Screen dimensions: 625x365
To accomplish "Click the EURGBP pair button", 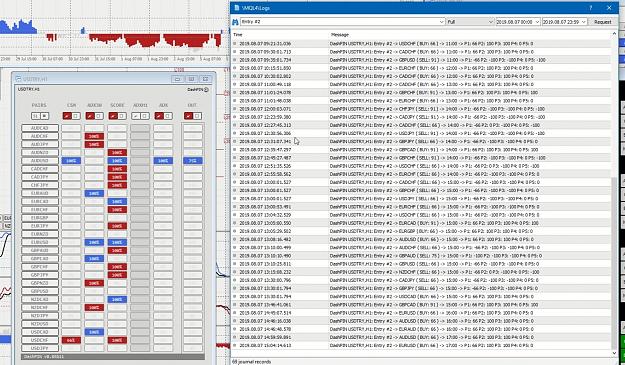I will point(40,218).
